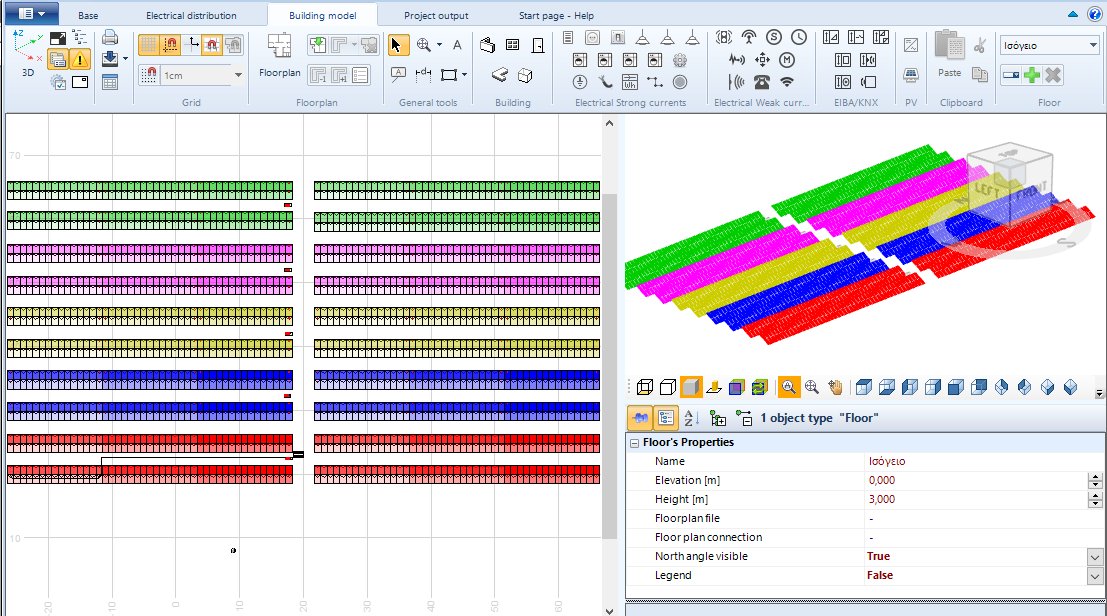
Task: Click the text label annotation tool
Action: 398,74
